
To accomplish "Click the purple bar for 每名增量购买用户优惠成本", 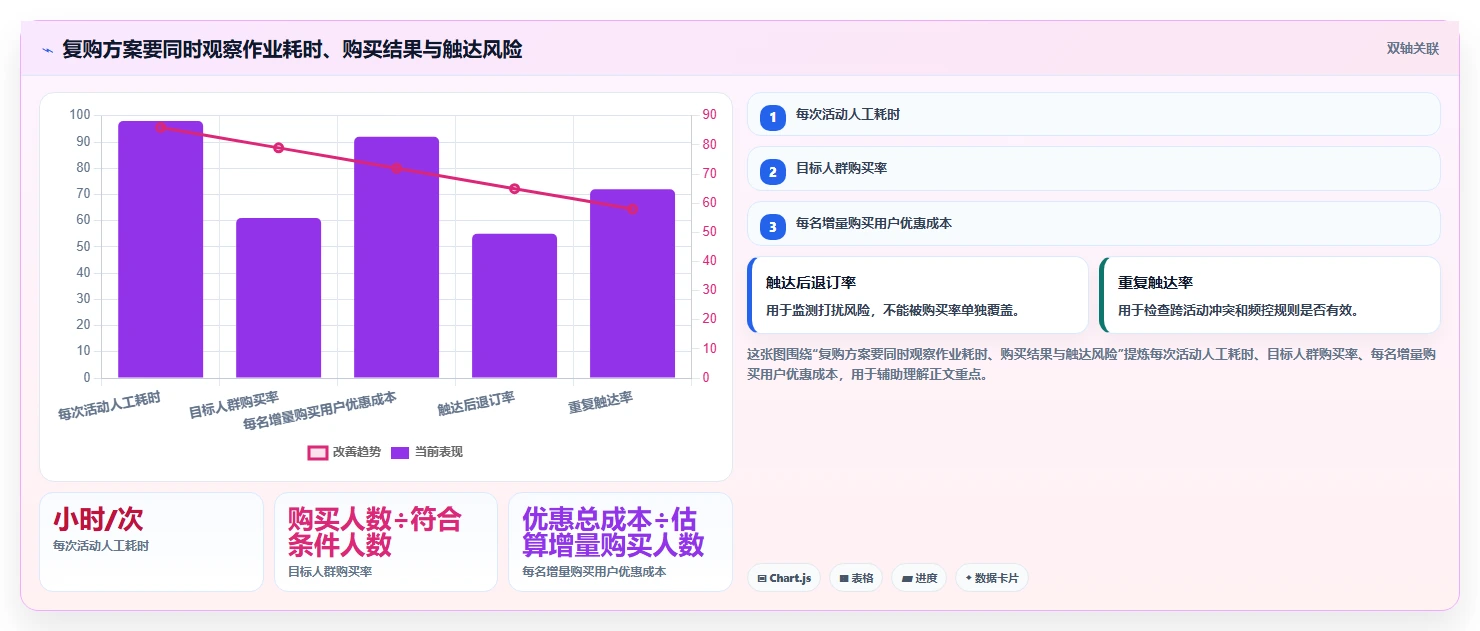I will pyautogui.click(x=396, y=257).
